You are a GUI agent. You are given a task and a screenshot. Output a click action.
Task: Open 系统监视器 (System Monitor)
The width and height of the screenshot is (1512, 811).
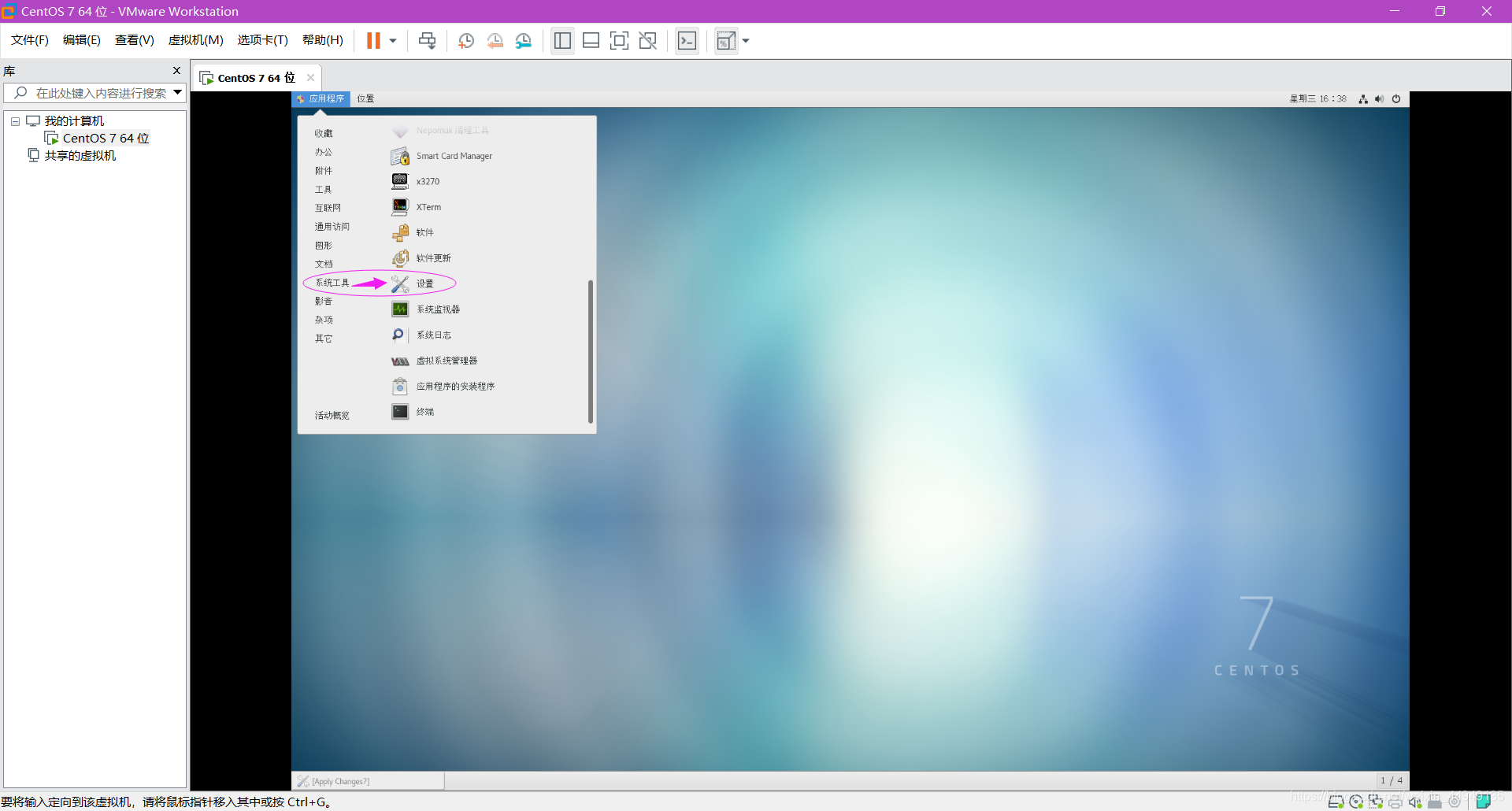pyautogui.click(x=438, y=309)
